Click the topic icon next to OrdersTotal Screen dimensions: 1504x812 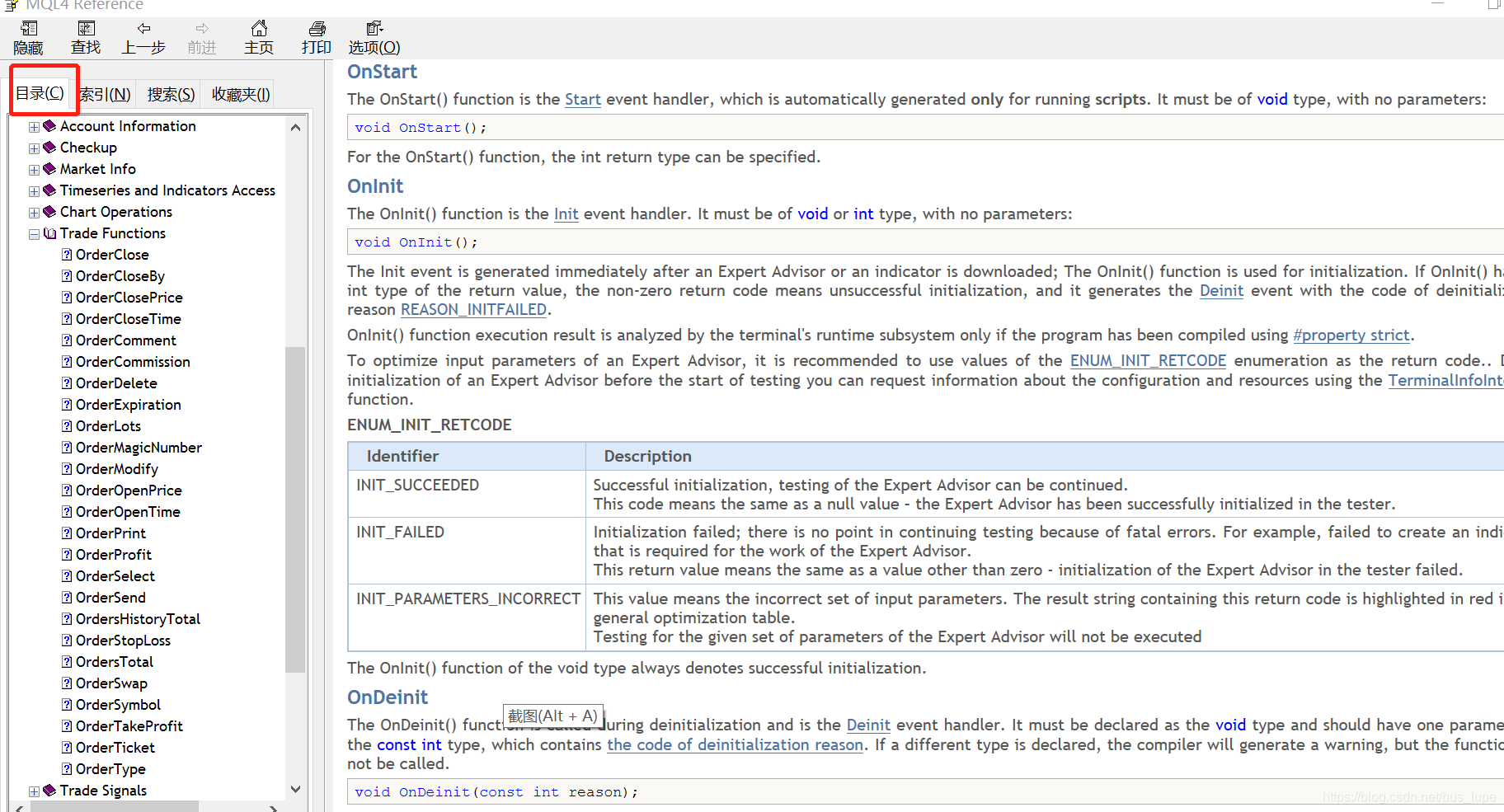coord(67,662)
